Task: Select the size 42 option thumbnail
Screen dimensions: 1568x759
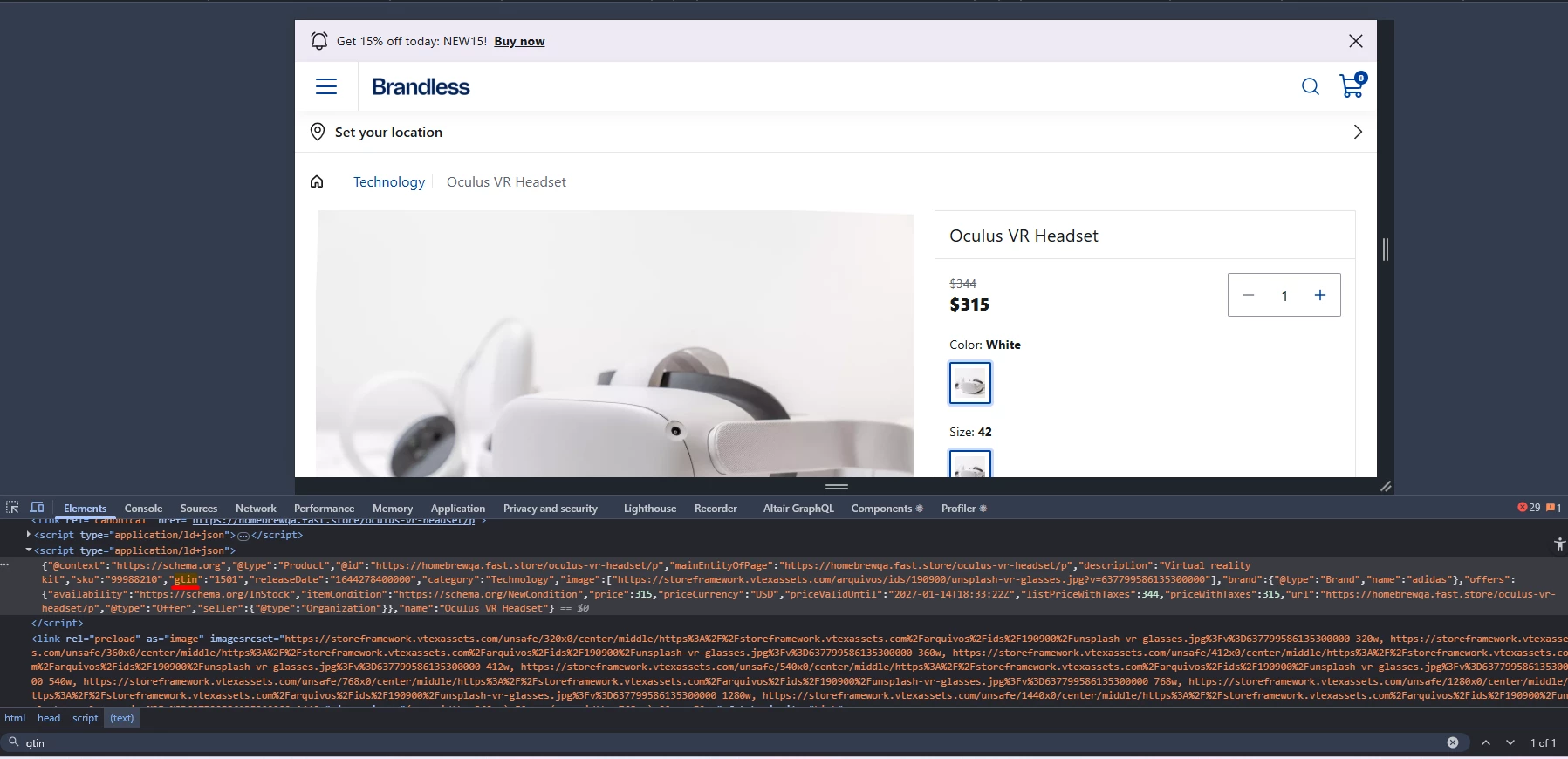Action: pos(970,463)
